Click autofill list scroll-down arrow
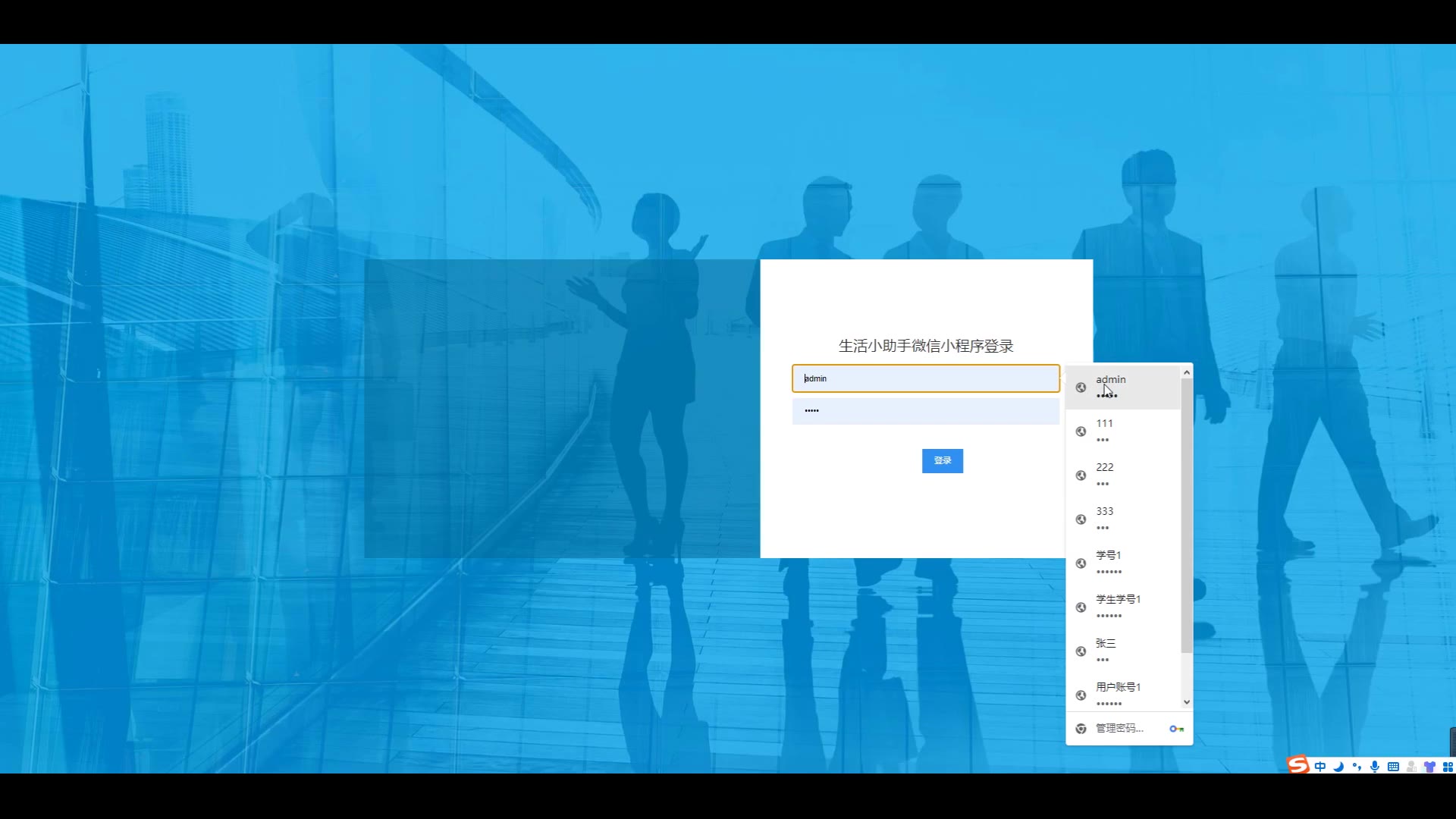 (1187, 702)
